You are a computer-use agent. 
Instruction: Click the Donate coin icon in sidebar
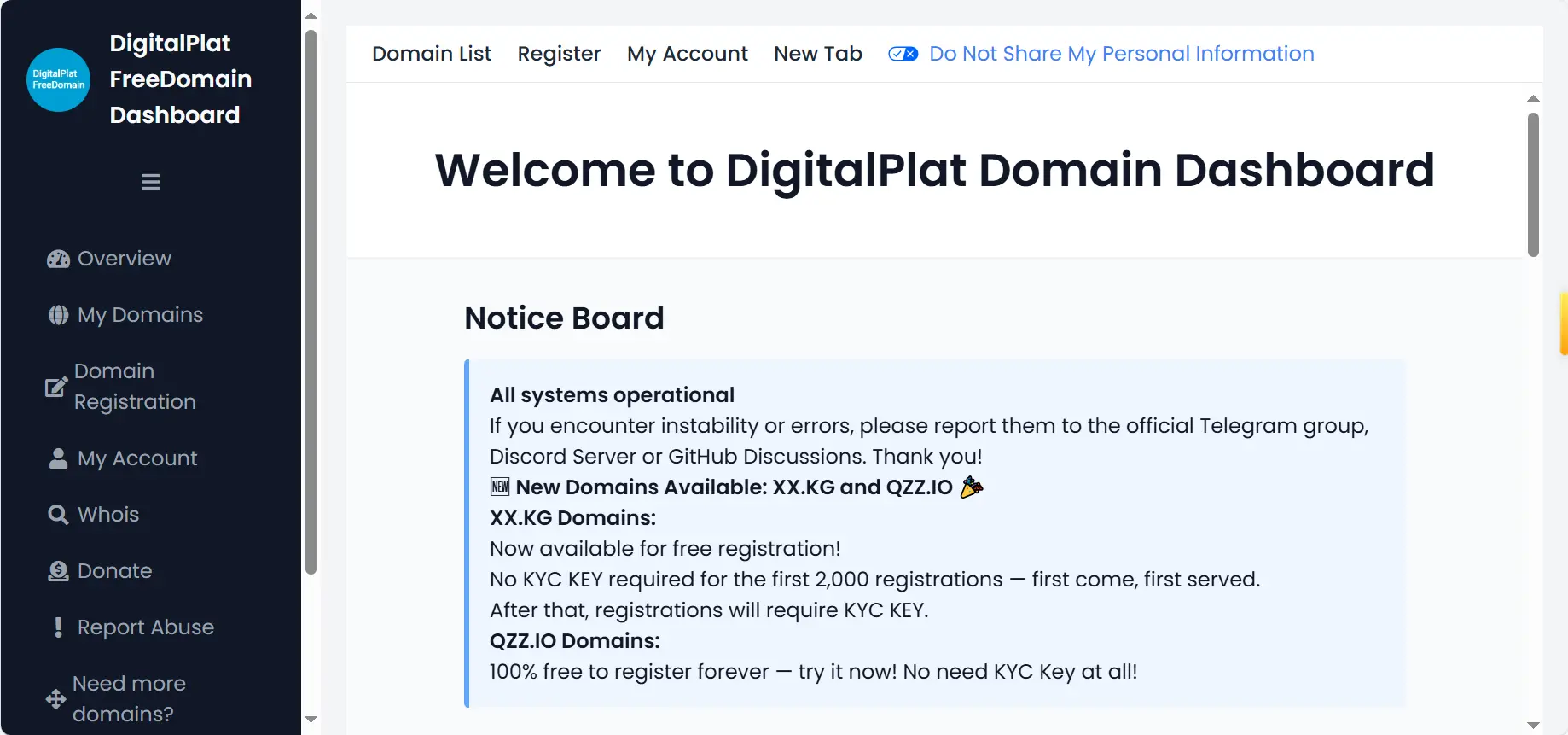[x=58, y=571]
